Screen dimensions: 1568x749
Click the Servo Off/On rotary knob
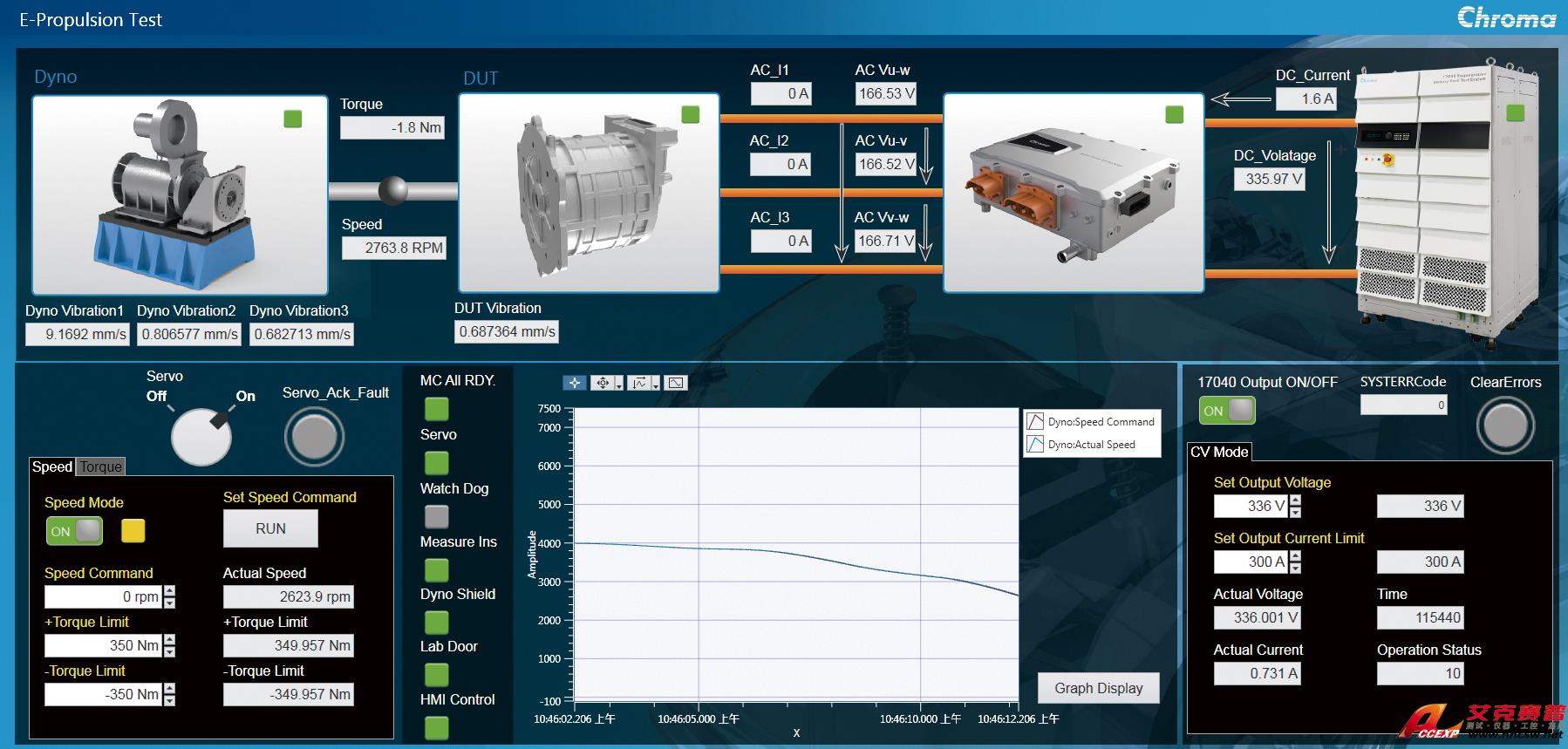click(201, 436)
